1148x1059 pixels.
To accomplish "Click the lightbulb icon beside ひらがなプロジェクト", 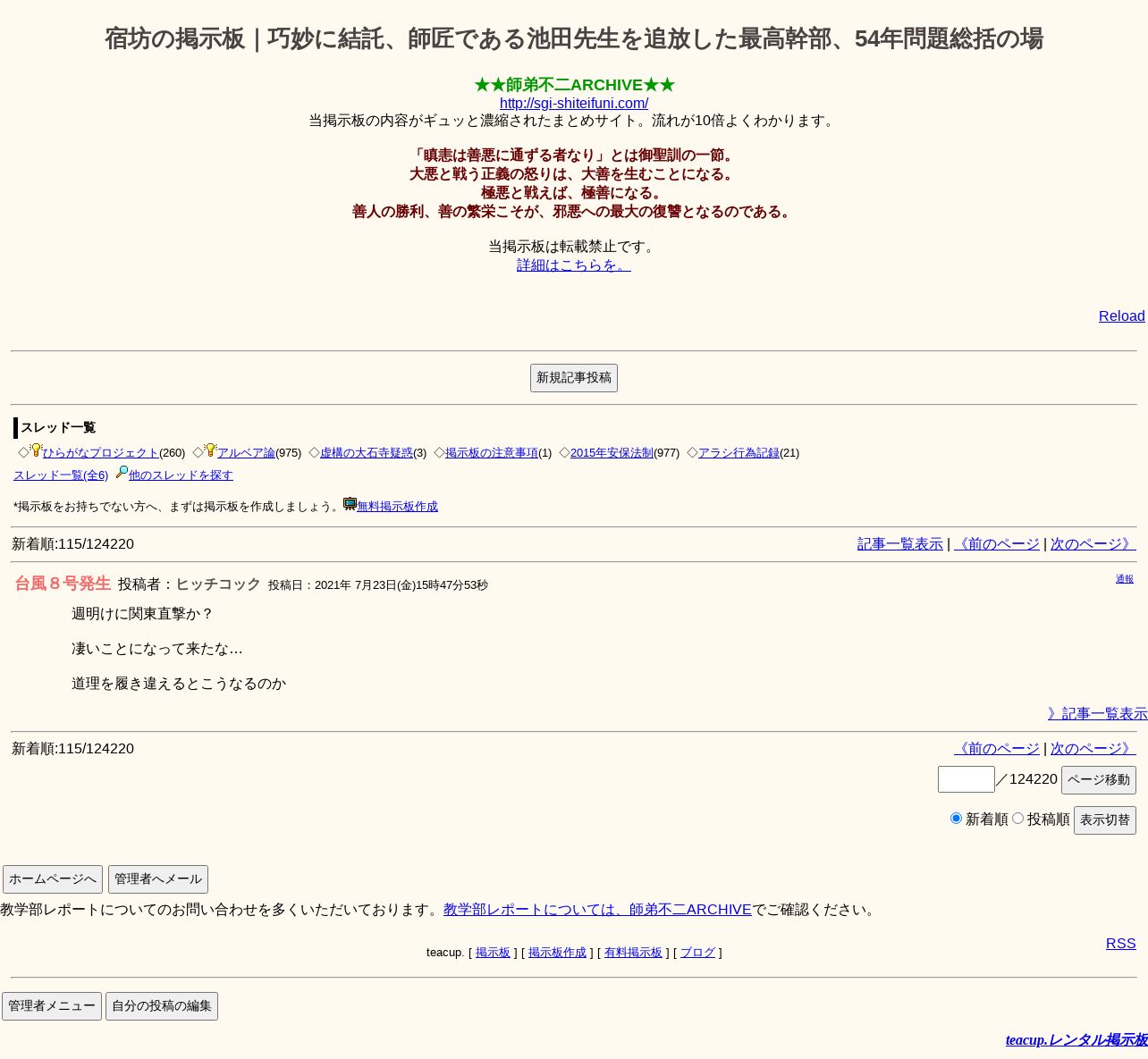I will (36, 450).
